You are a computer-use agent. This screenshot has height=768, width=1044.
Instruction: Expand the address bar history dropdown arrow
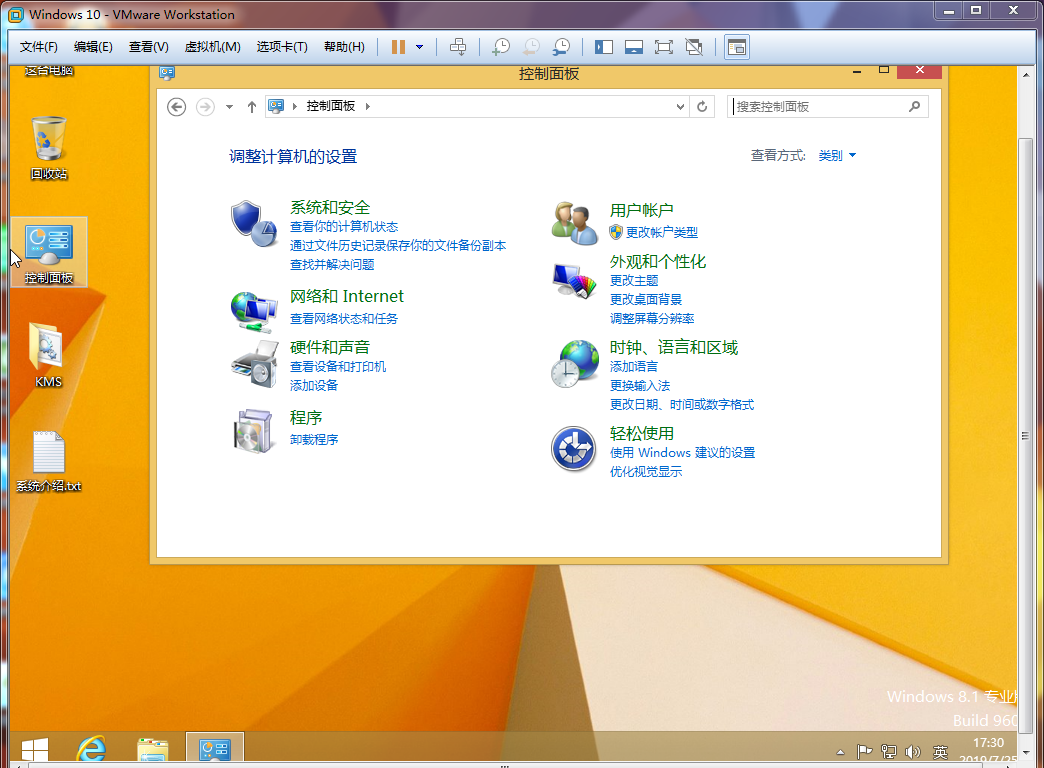coord(680,106)
